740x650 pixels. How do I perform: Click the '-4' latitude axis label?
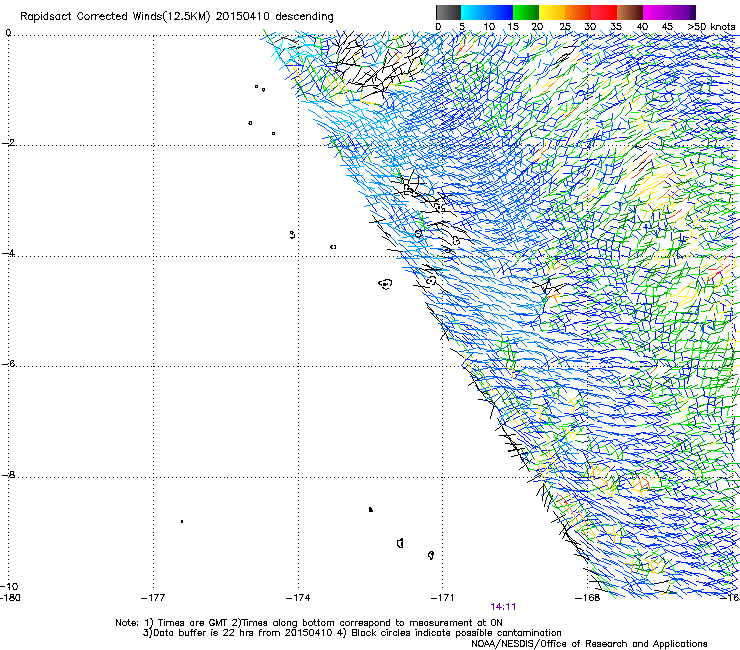8,253
